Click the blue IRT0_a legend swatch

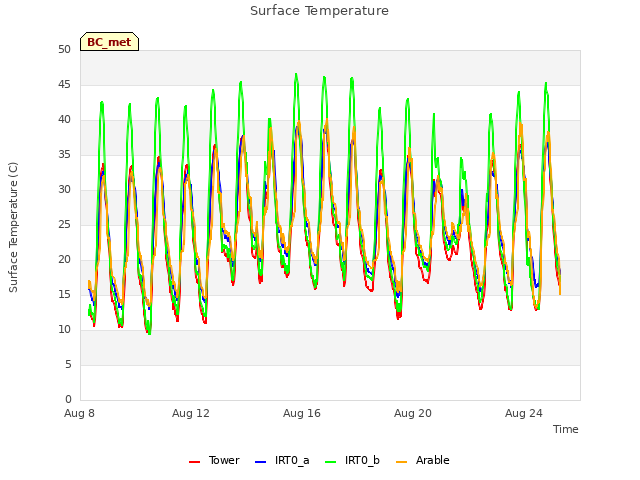(260, 462)
